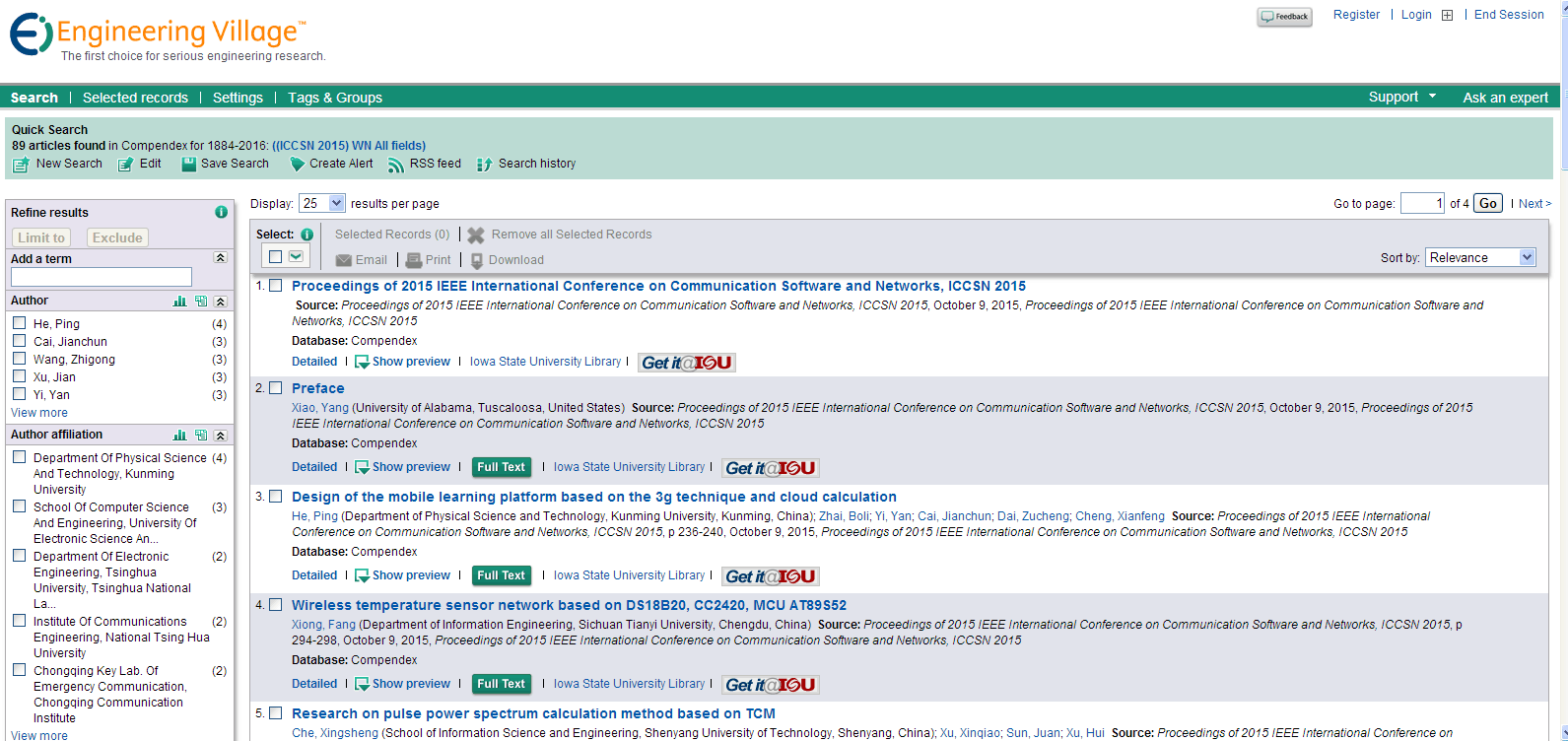Click the Add a term input field
1568x741 pixels.
pyautogui.click(x=102, y=277)
